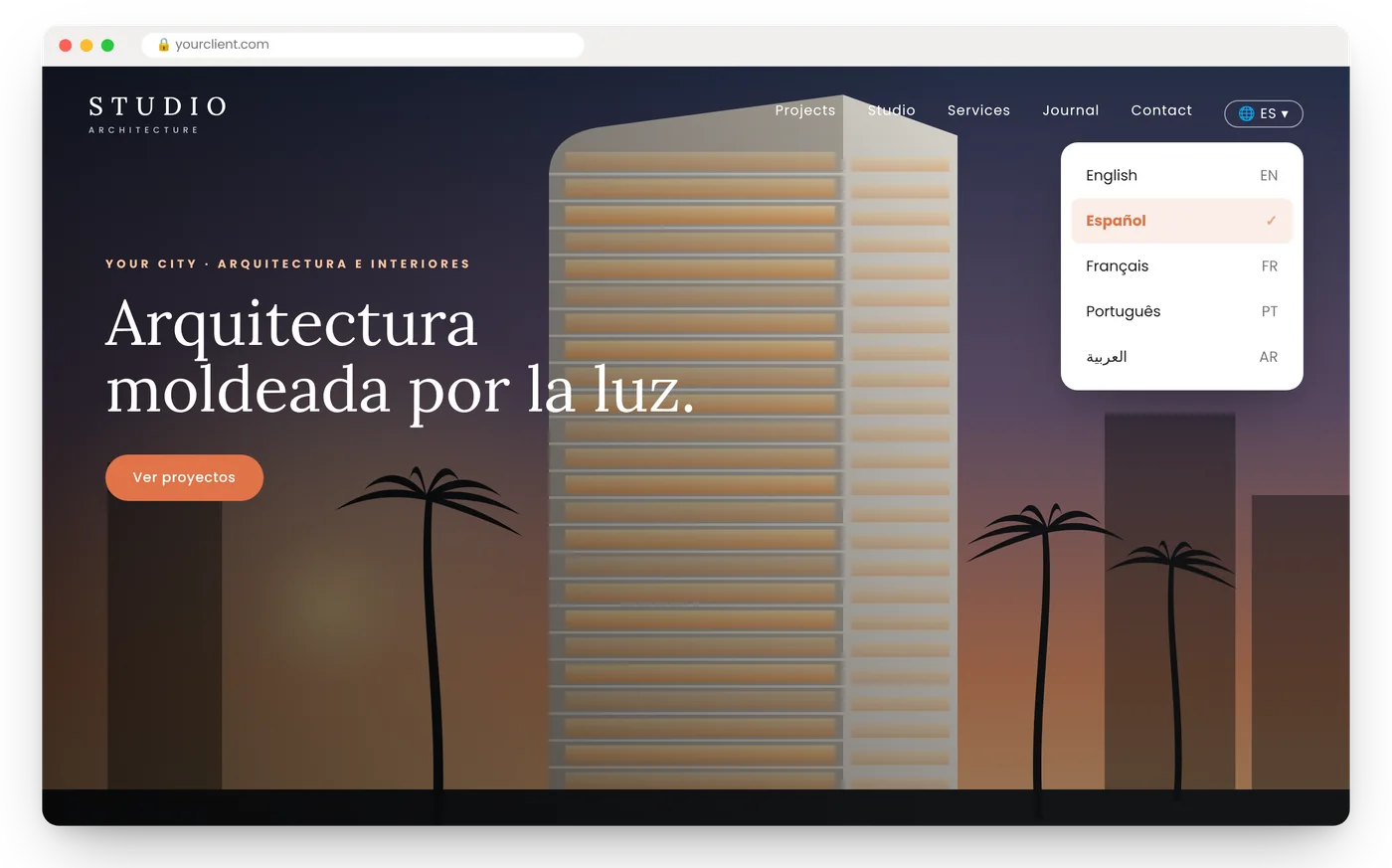
Task: Focus the yourclient.com address bar
Action: 363,45
